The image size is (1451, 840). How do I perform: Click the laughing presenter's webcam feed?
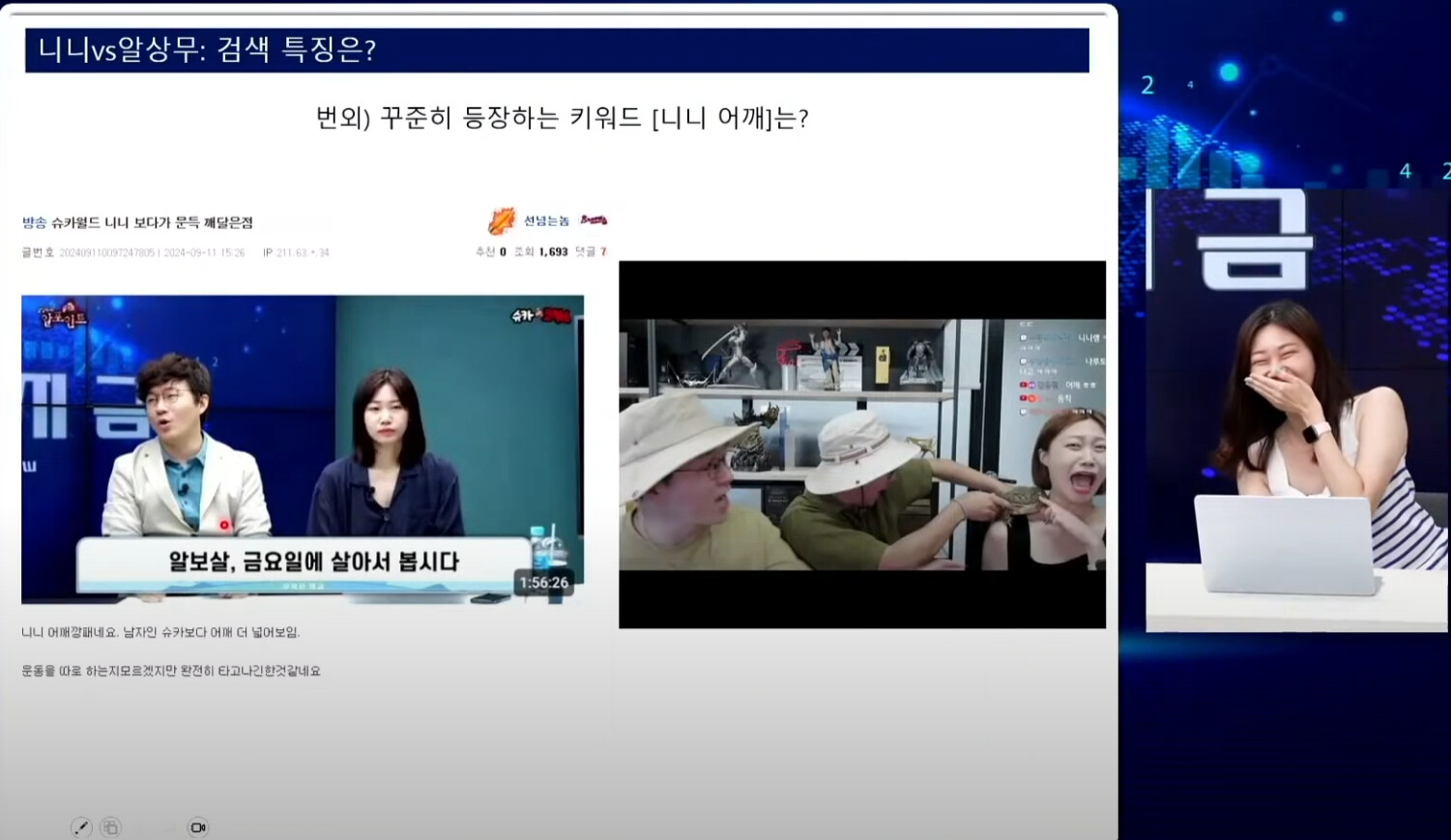click(x=1296, y=411)
